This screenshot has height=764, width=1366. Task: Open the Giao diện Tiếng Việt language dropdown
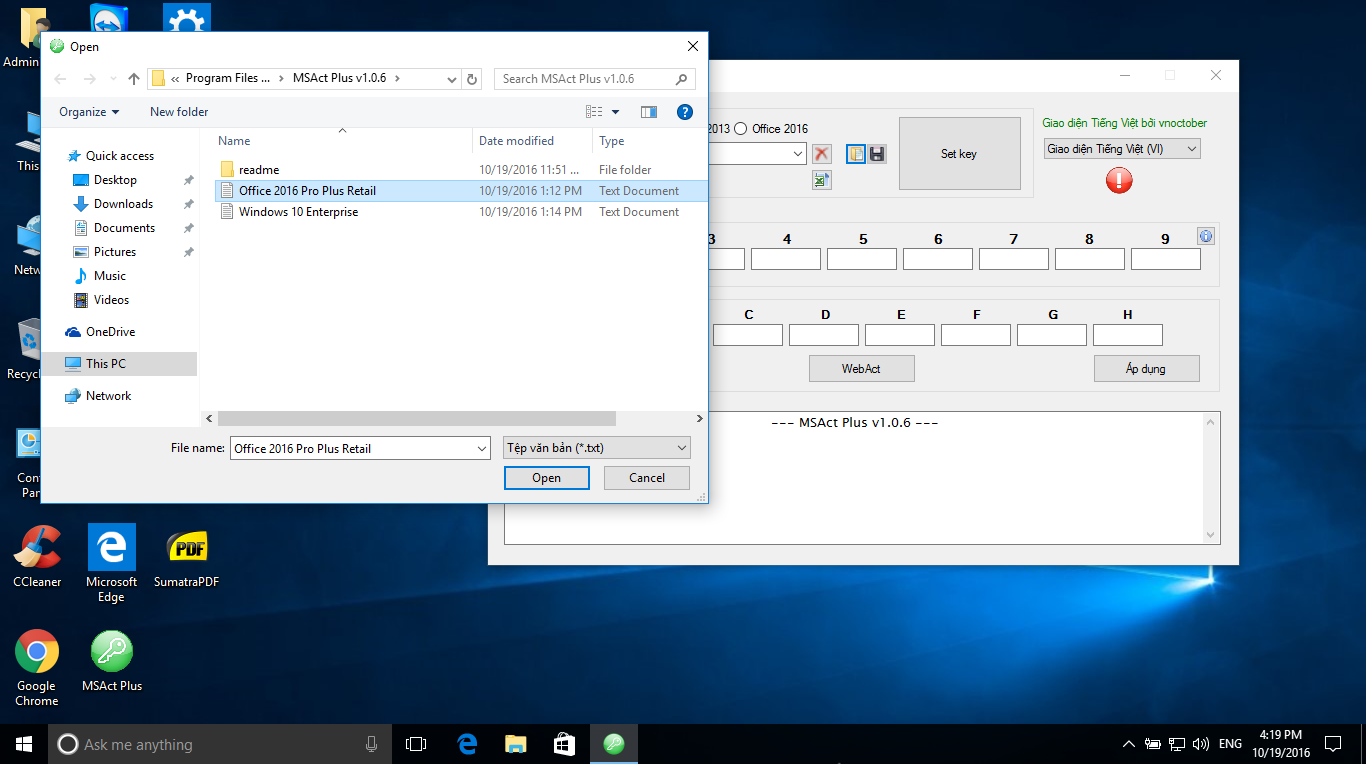(1122, 149)
